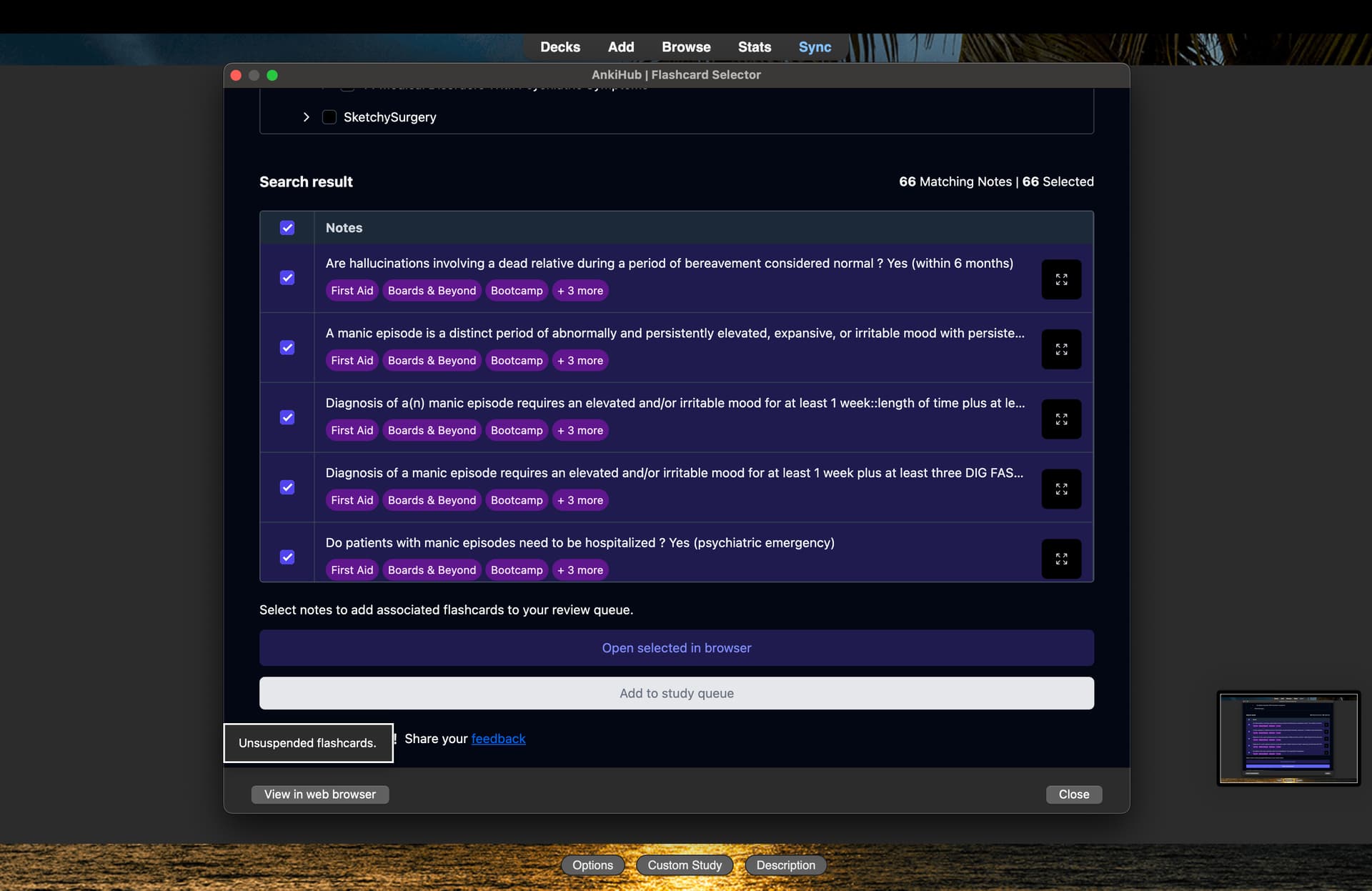Image resolution: width=1372 pixels, height=891 pixels.
Task: Toggle SketchySurgery checkbox
Action: pos(329,117)
